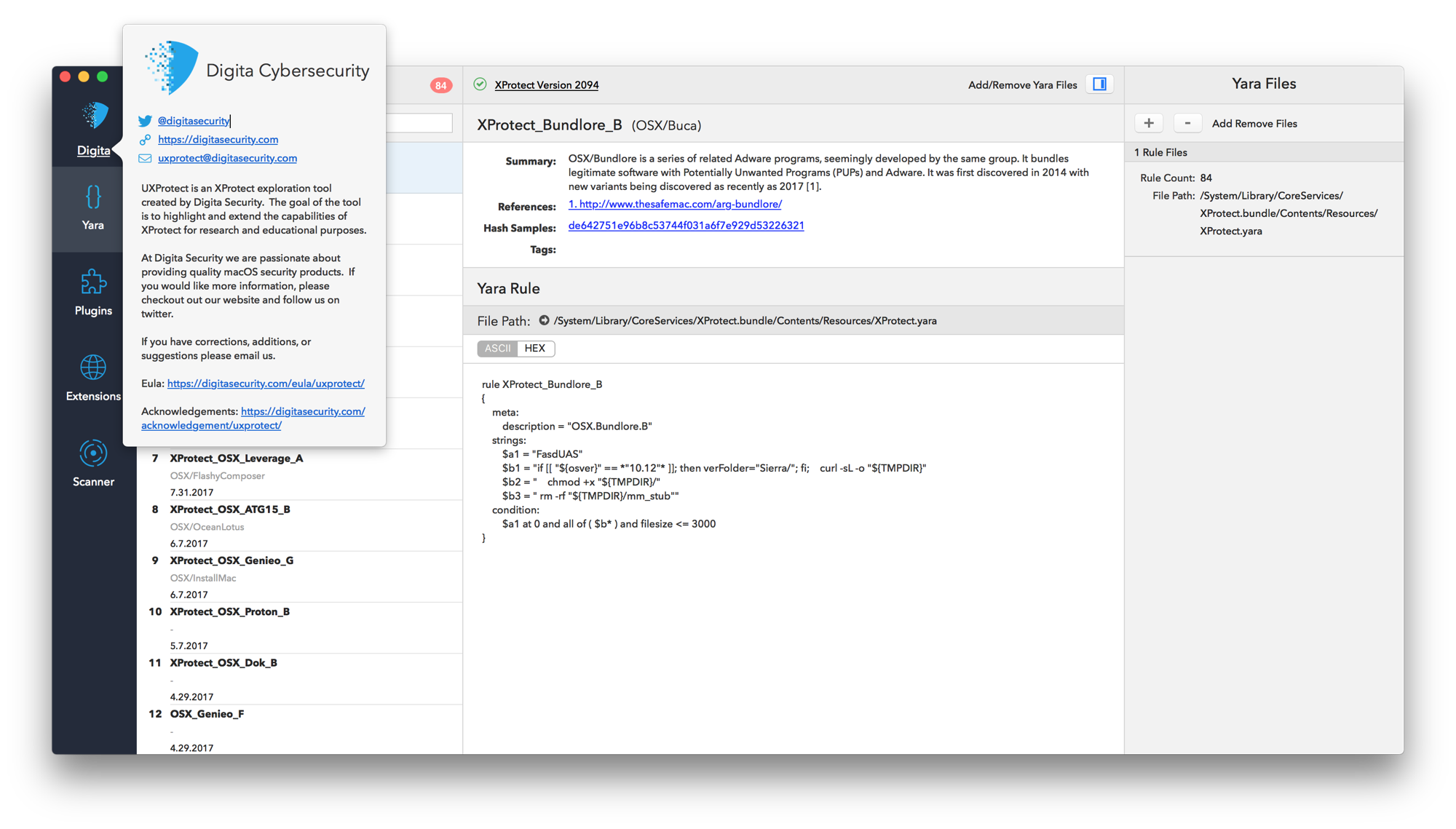This screenshot has height=829, width=1456.
Task: Click the uxprotect@digitasecurity.com email link
Action: [x=227, y=158]
